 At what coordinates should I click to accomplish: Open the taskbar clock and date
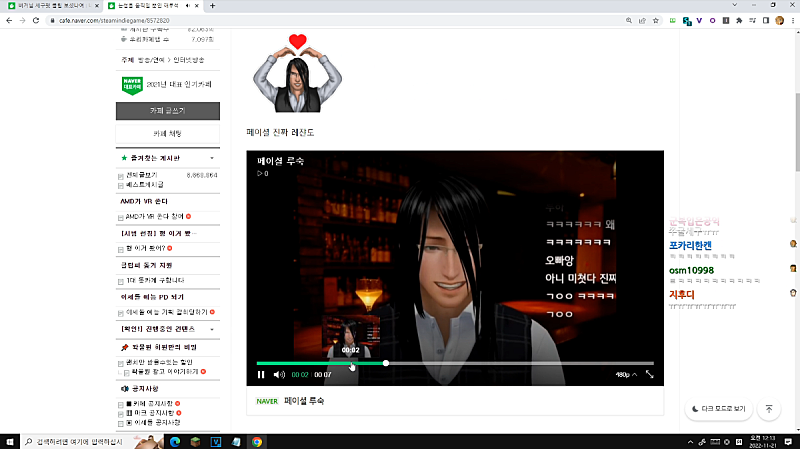[x=763, y=442]
